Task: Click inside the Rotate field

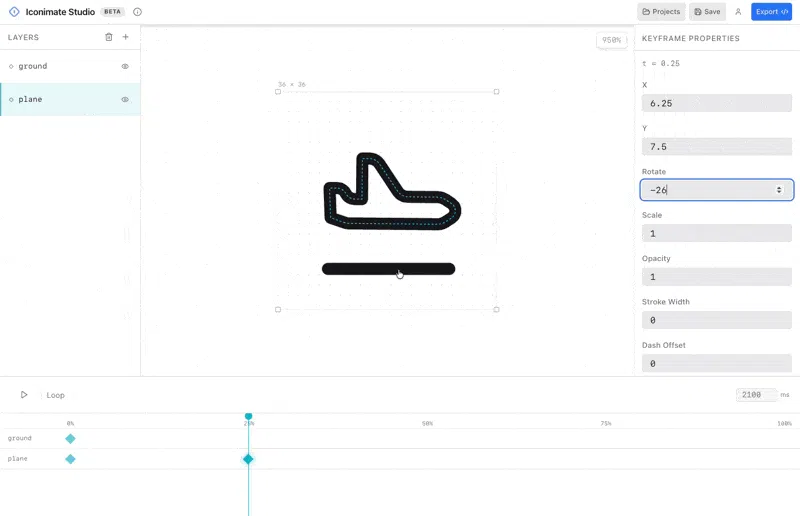Action: point(716,190)
